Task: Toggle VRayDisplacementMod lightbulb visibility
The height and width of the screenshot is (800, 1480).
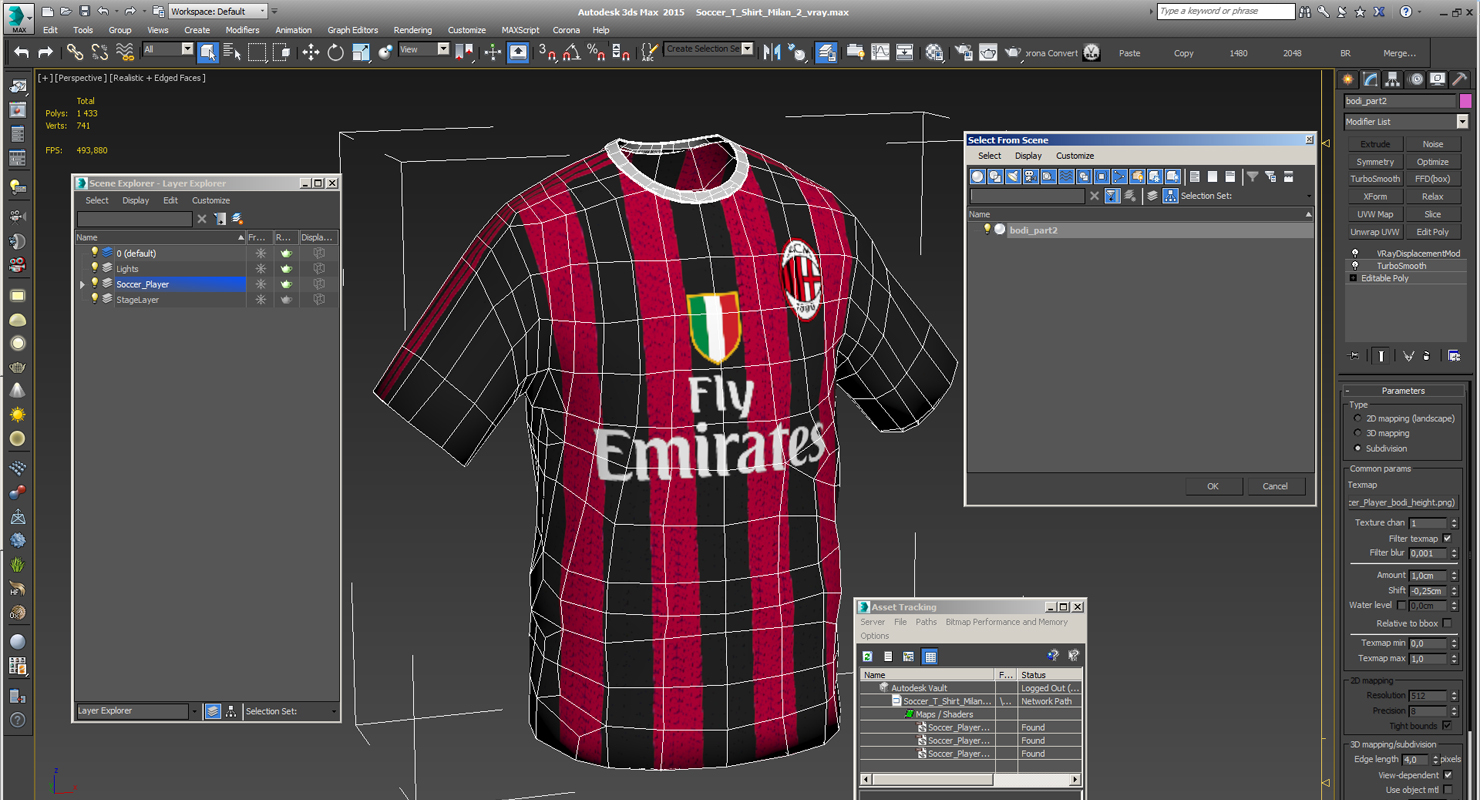Action: pos(1355,254)
